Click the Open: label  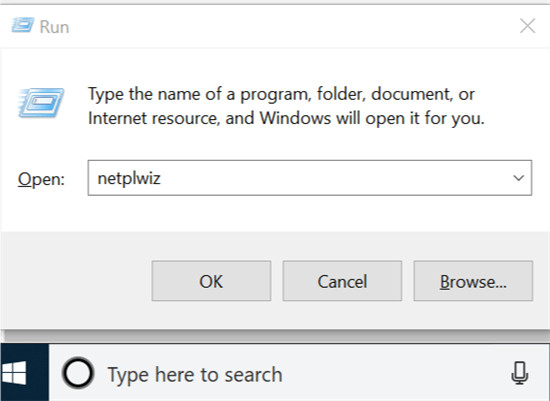click(x=41, y=179)
